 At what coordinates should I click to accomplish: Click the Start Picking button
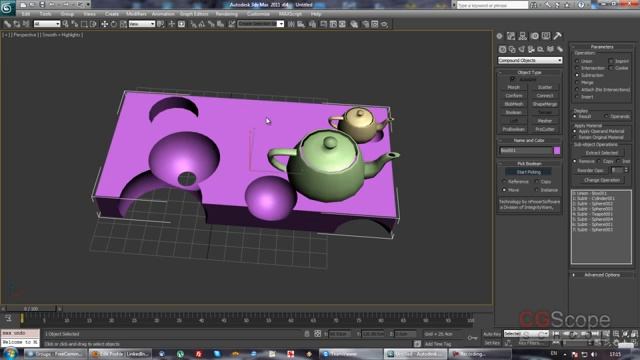529,172
